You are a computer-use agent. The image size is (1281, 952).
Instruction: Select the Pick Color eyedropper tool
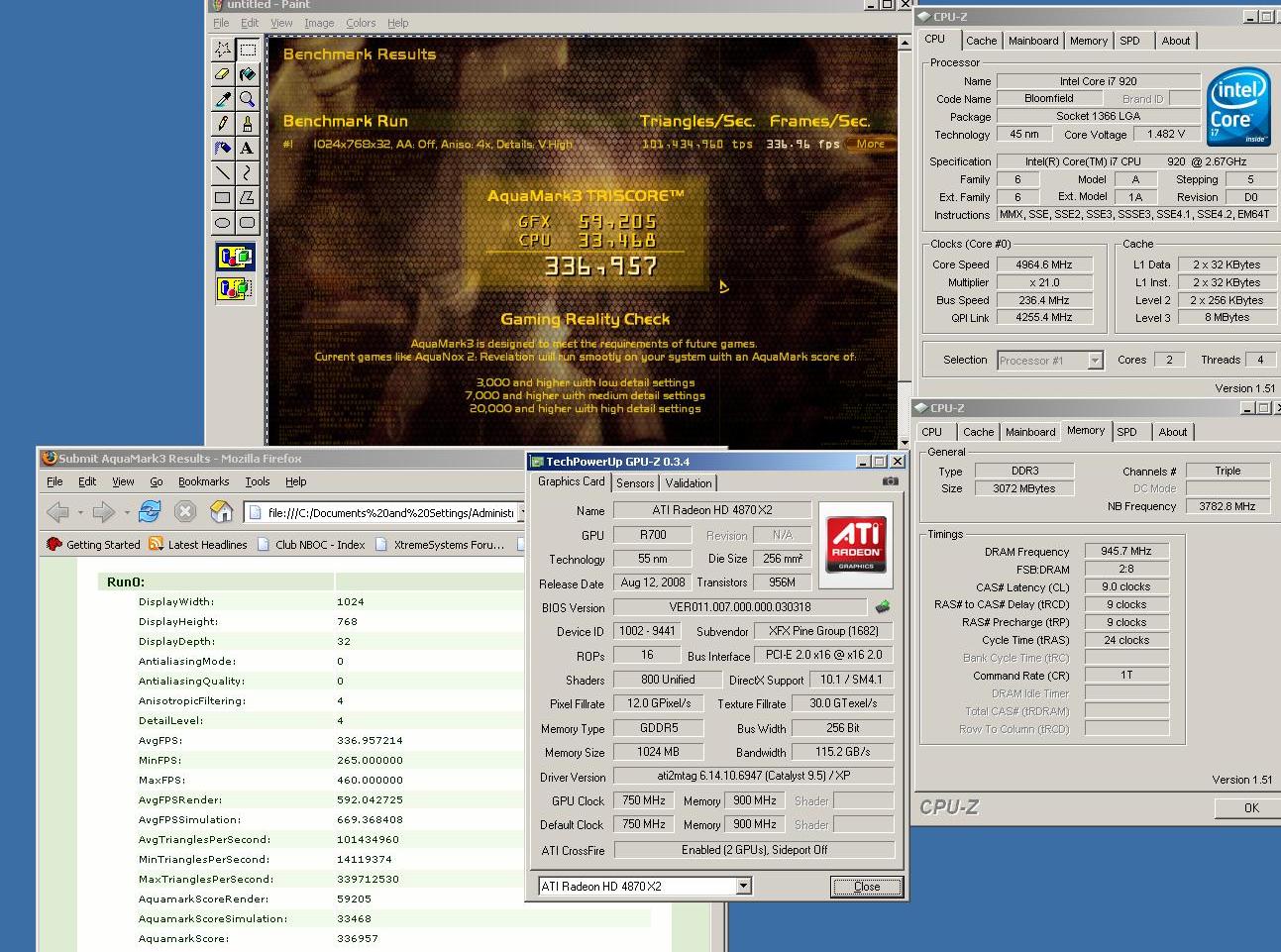coord(223,98)
